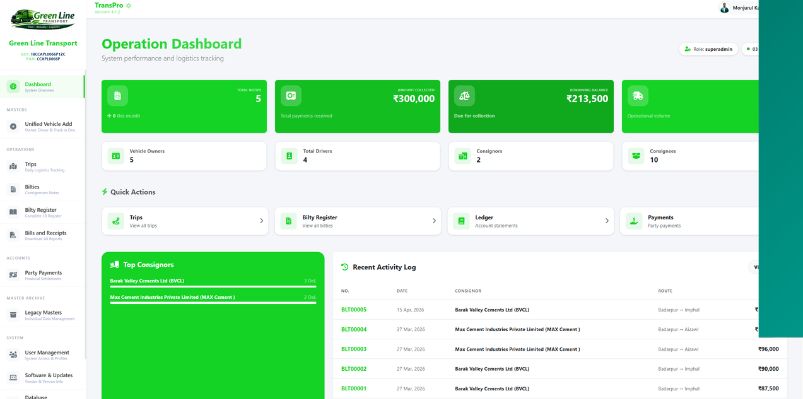Open Legacy Masters in the sidebar
Image resolution: width=803 pixels, height=399 pixels.
coord(43,315)
